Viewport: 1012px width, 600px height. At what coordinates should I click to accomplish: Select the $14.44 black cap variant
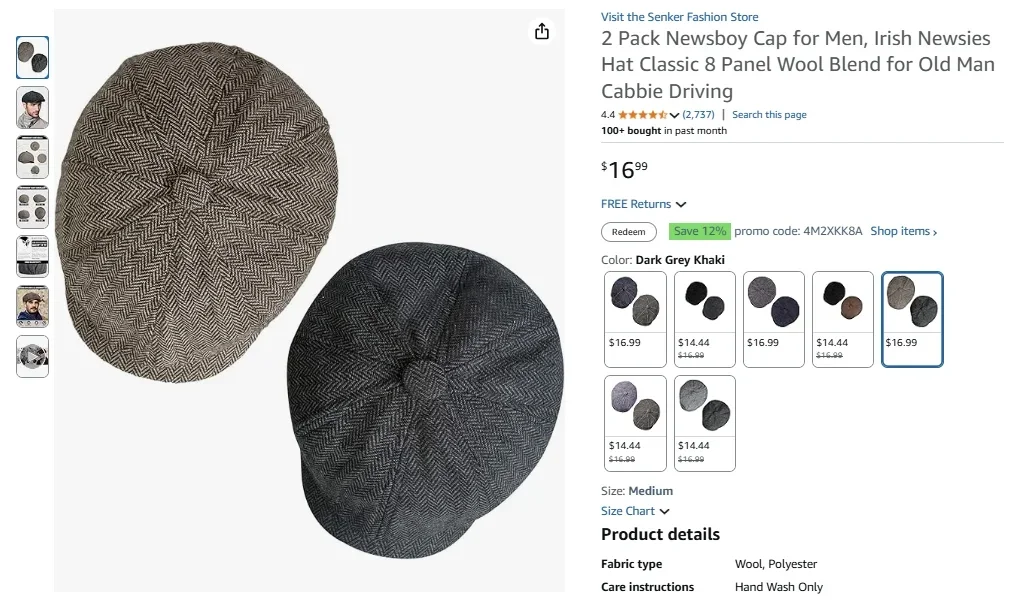pos(704,318)
